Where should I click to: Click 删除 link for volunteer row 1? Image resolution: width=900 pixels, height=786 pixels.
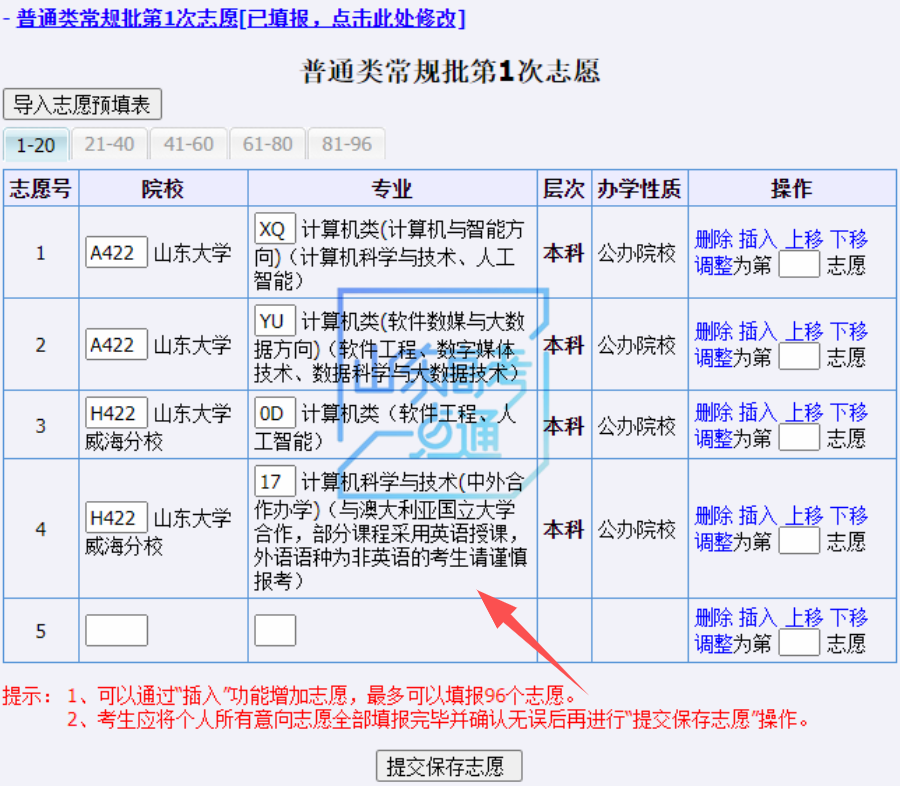(x=714, y=239)
